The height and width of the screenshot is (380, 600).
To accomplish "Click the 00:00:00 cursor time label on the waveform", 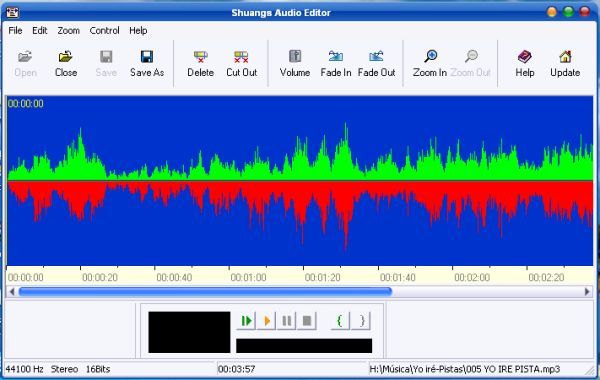I will (x=26, y=104).
